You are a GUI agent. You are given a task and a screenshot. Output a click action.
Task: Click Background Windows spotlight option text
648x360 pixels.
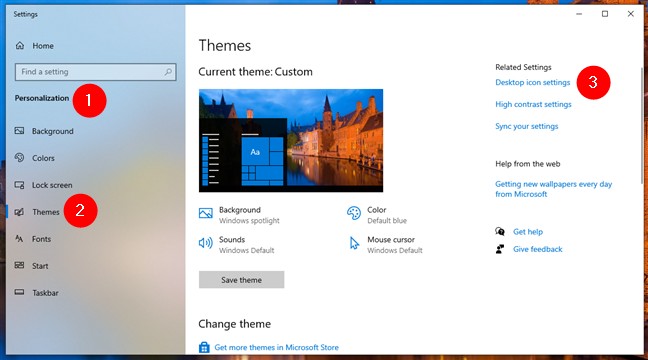249,215
